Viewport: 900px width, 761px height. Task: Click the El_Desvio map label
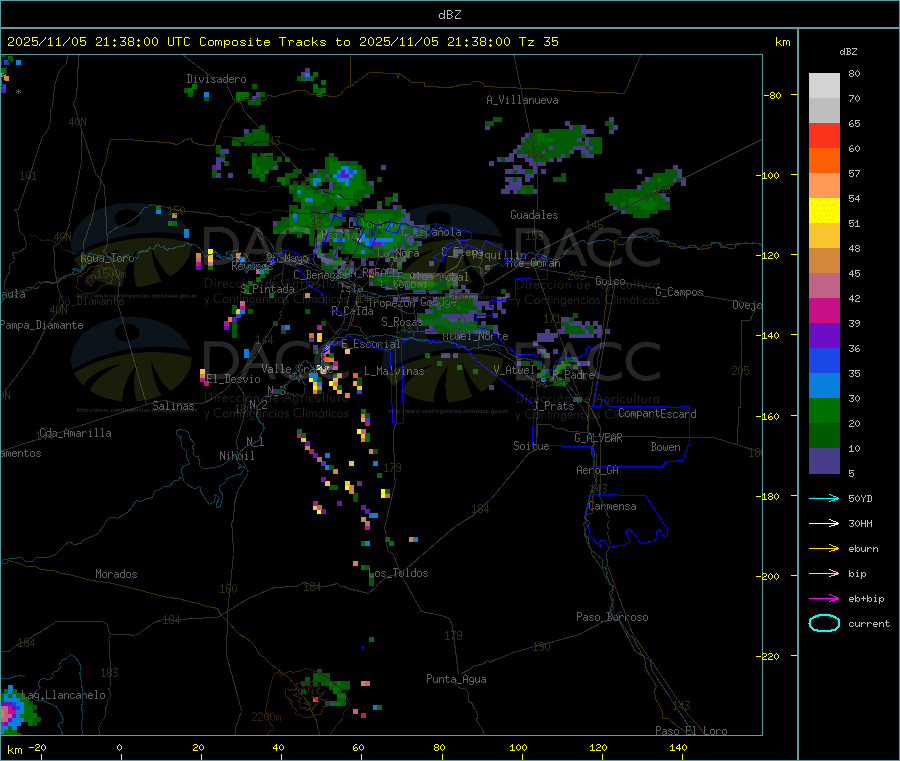(x=234, y=379)
